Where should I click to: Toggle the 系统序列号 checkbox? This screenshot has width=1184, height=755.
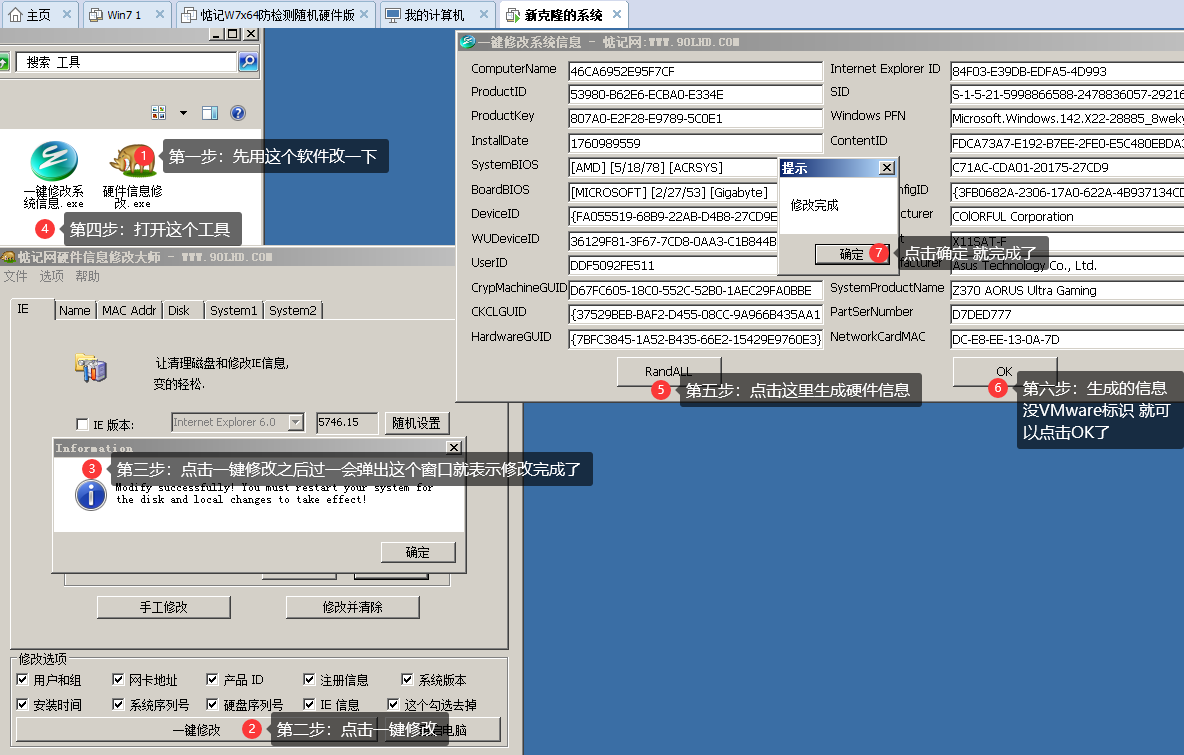tap(118, 704)
